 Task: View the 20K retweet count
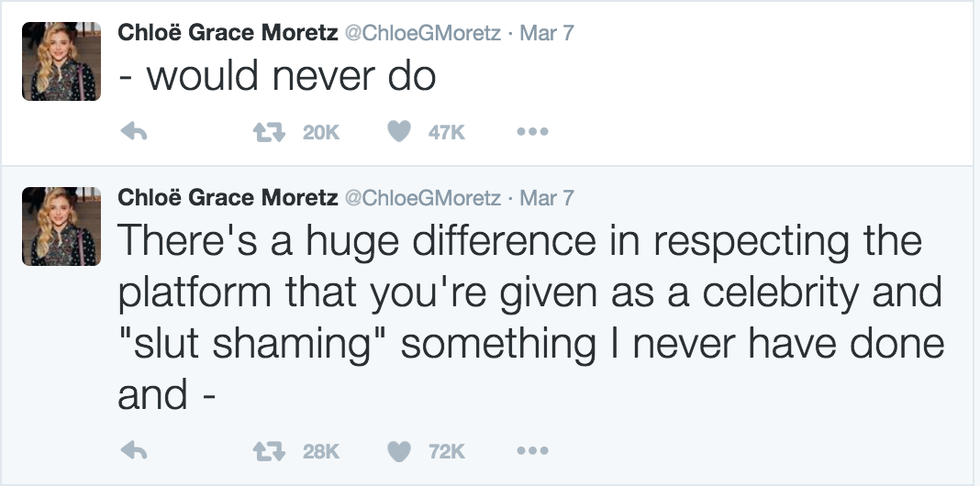pyautogui.click(x=321, y=132)
